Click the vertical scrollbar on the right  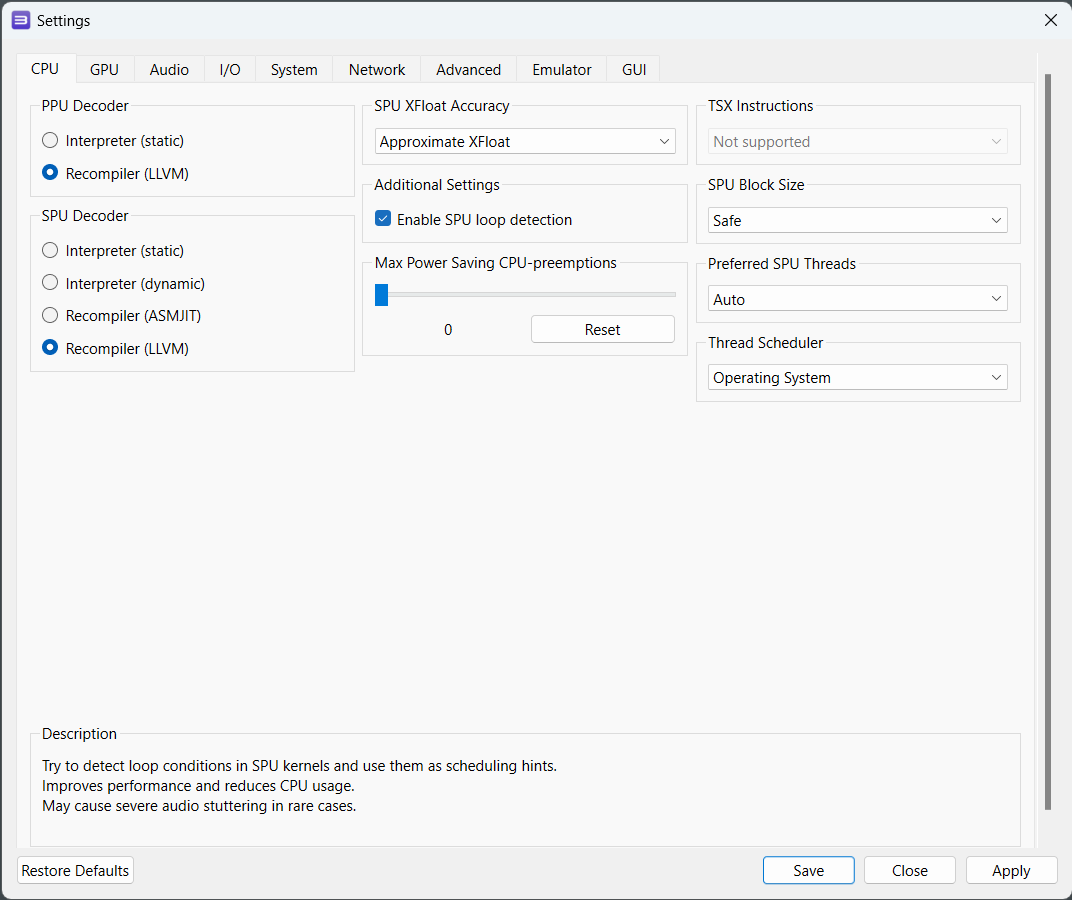[x=1048, y=442]
